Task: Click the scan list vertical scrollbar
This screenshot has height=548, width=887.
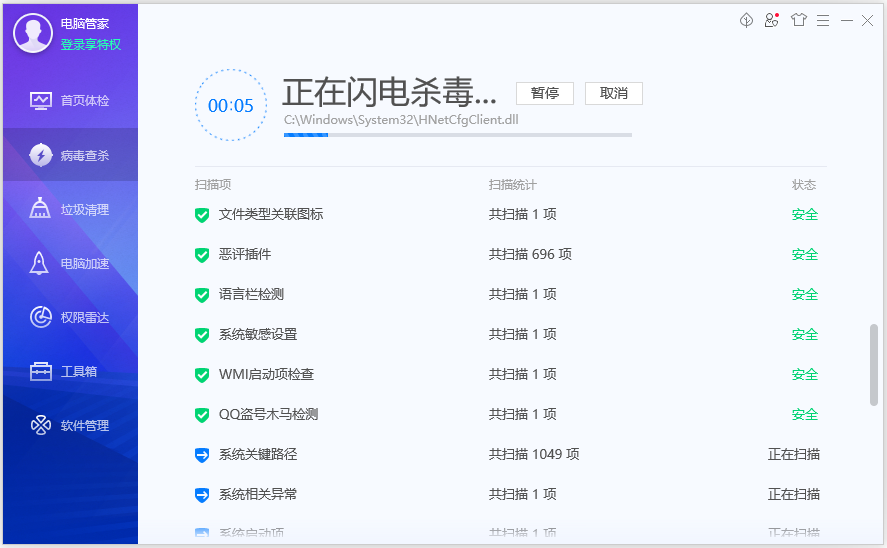Action: 874,364
